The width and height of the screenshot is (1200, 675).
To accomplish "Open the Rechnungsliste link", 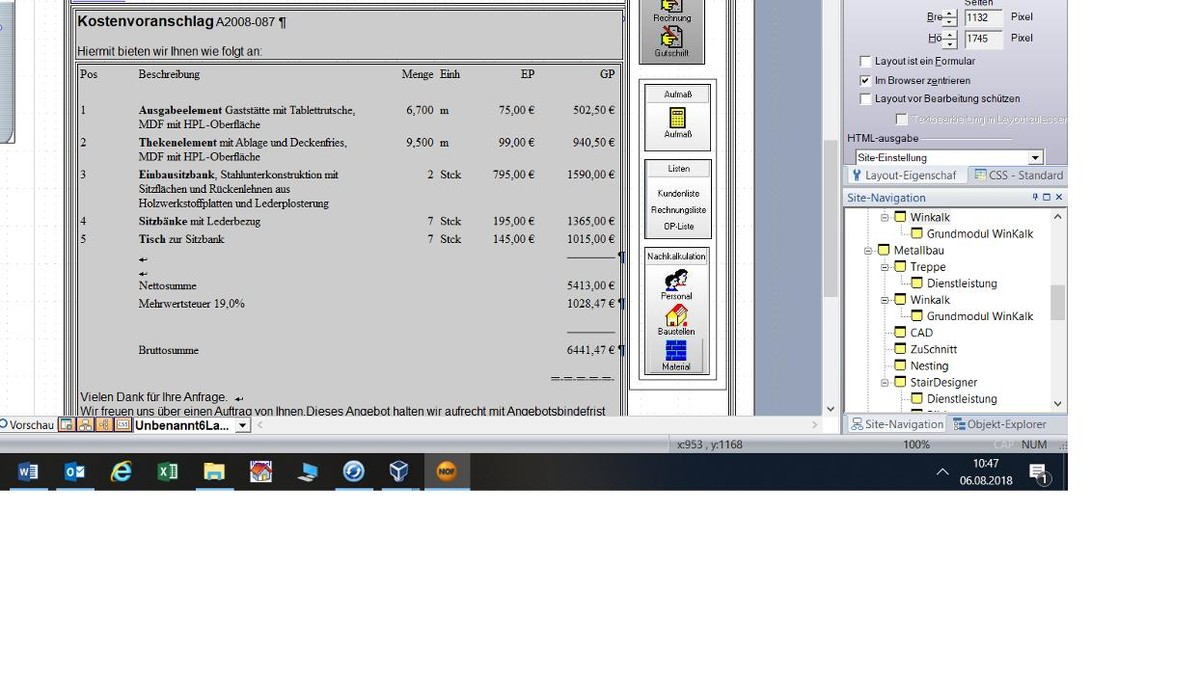I will [678, 210].
